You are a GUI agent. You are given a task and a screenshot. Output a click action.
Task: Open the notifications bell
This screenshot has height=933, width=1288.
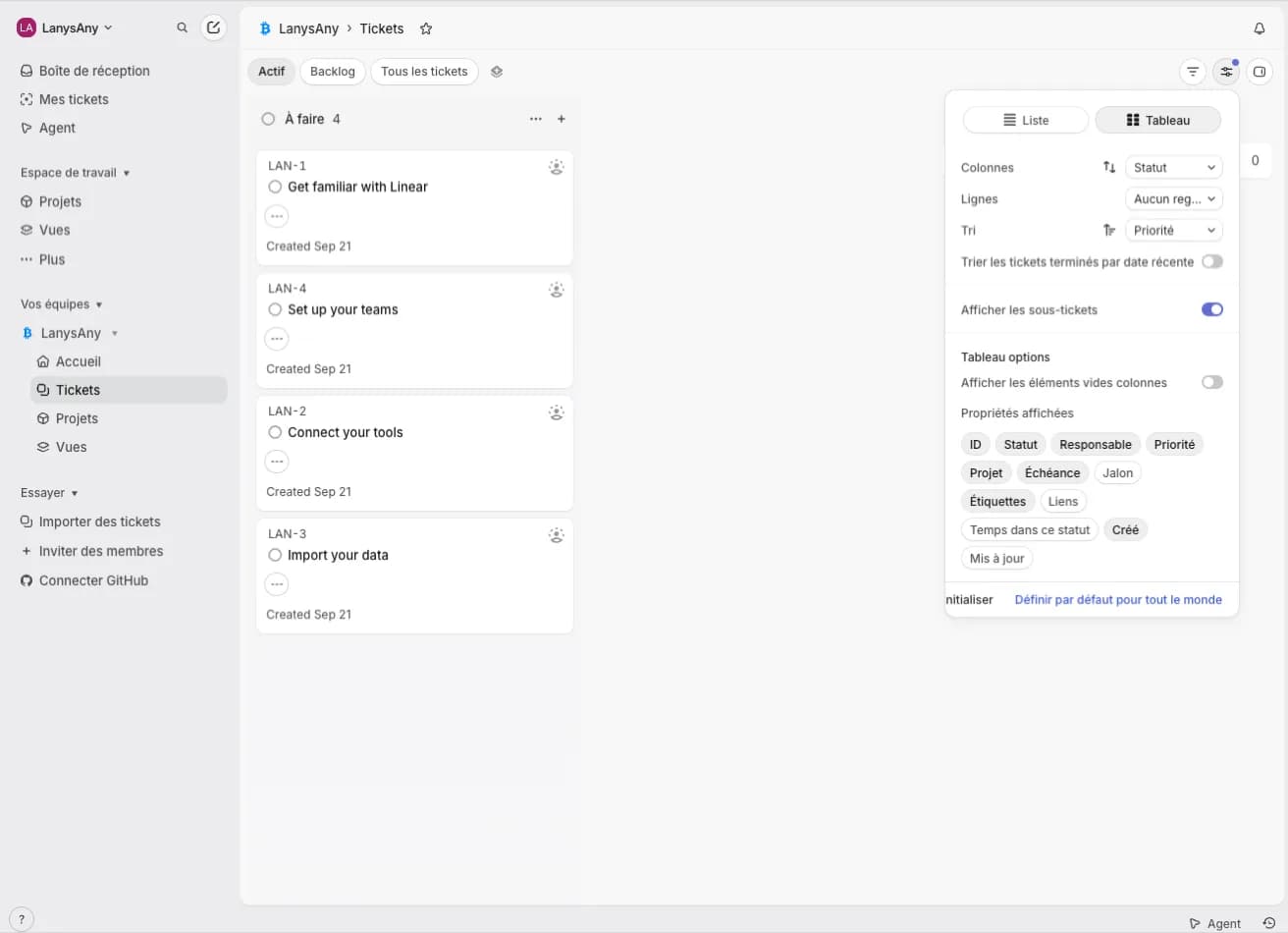coord(1260,28)
